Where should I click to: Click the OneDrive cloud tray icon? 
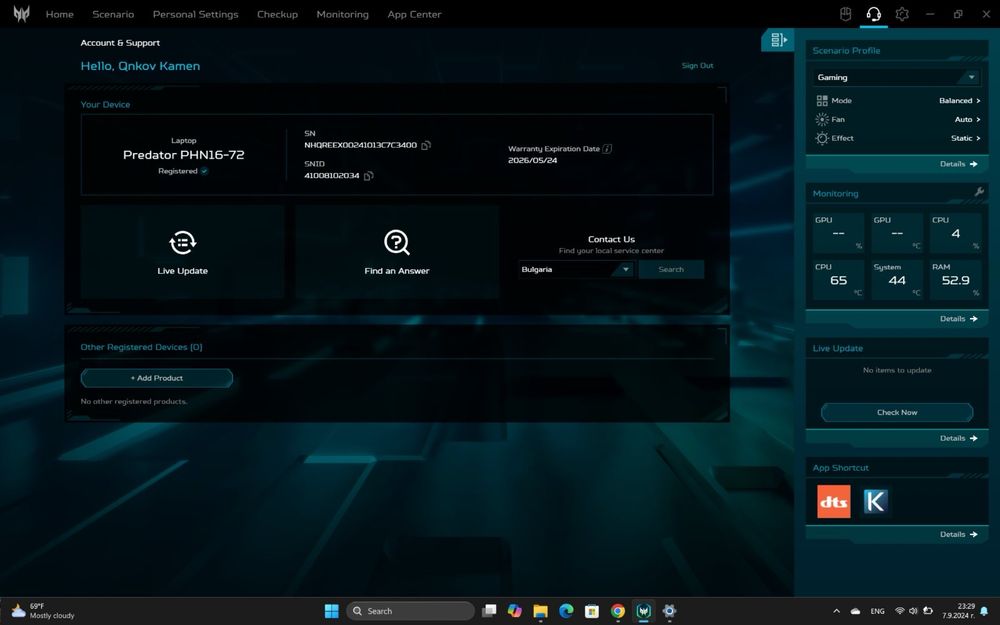[x=856, y=611]
